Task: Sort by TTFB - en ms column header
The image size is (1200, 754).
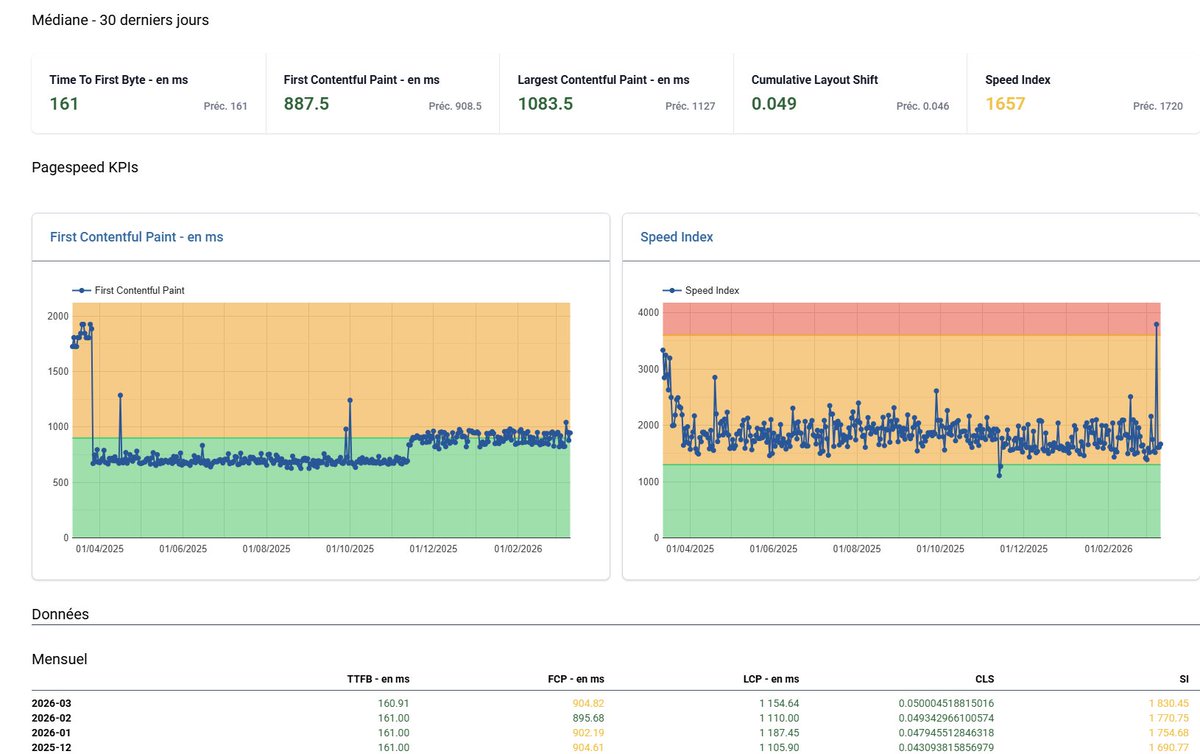Action: [378, 679]
